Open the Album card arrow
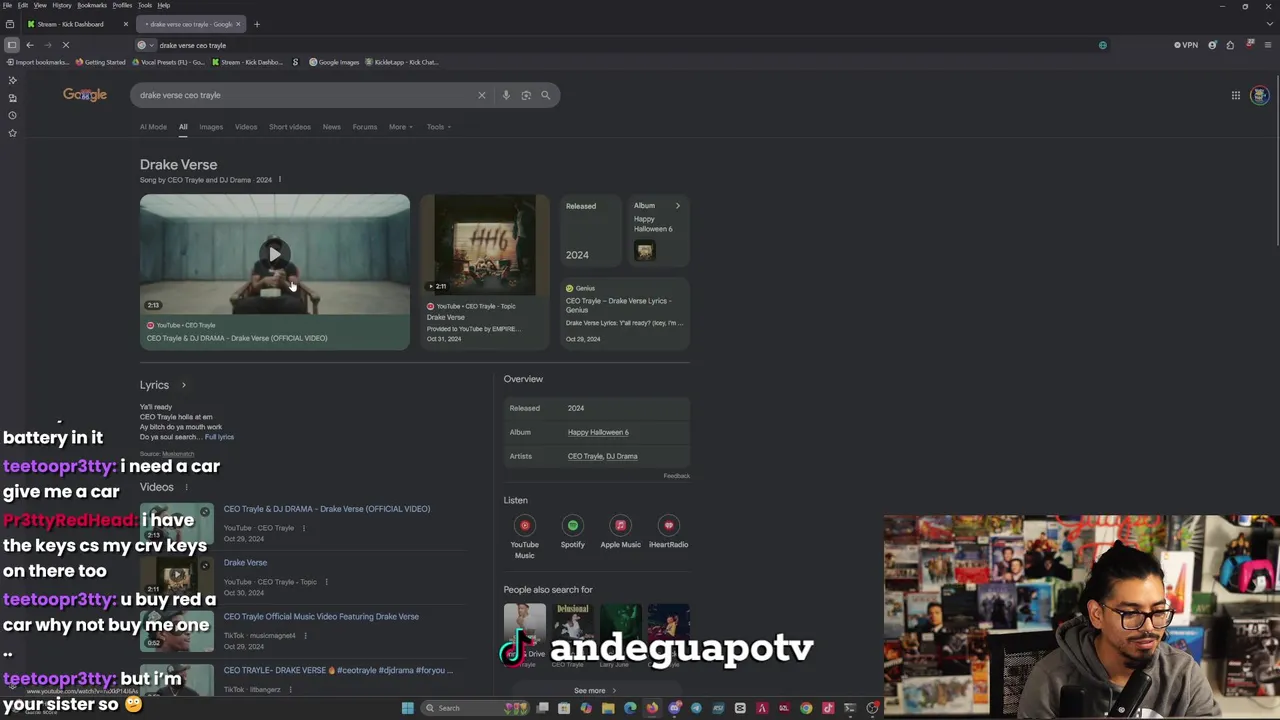 [677, 206]
